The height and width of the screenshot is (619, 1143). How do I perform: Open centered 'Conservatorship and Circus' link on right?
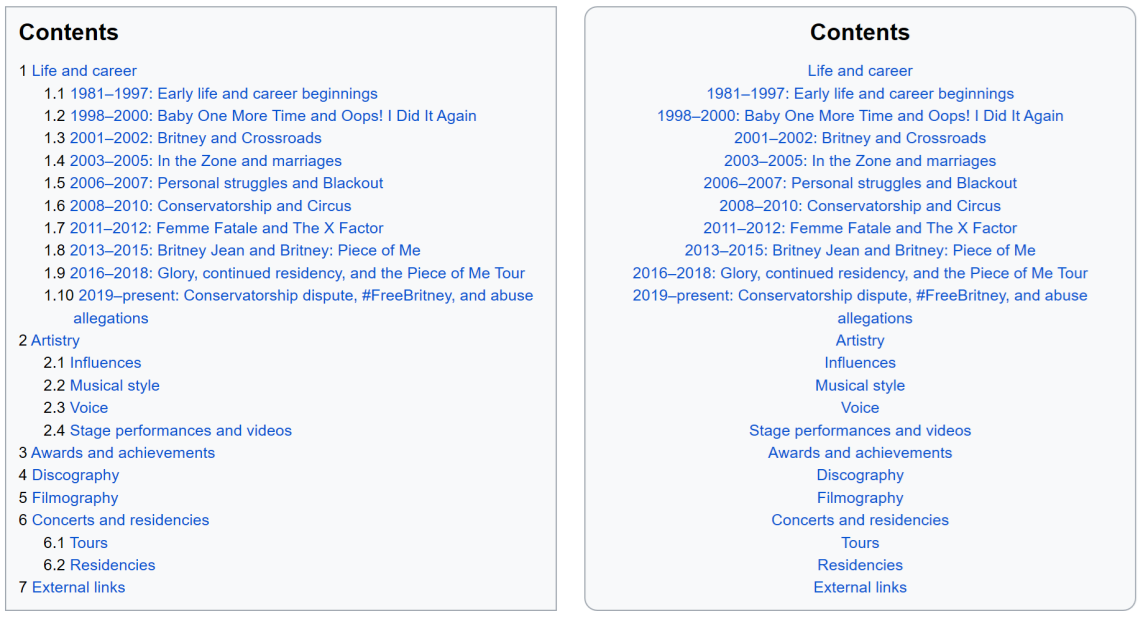[x=859, y=206]
